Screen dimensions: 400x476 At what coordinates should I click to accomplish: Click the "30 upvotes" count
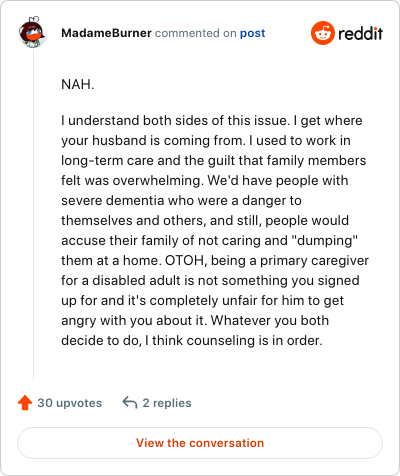69,403
